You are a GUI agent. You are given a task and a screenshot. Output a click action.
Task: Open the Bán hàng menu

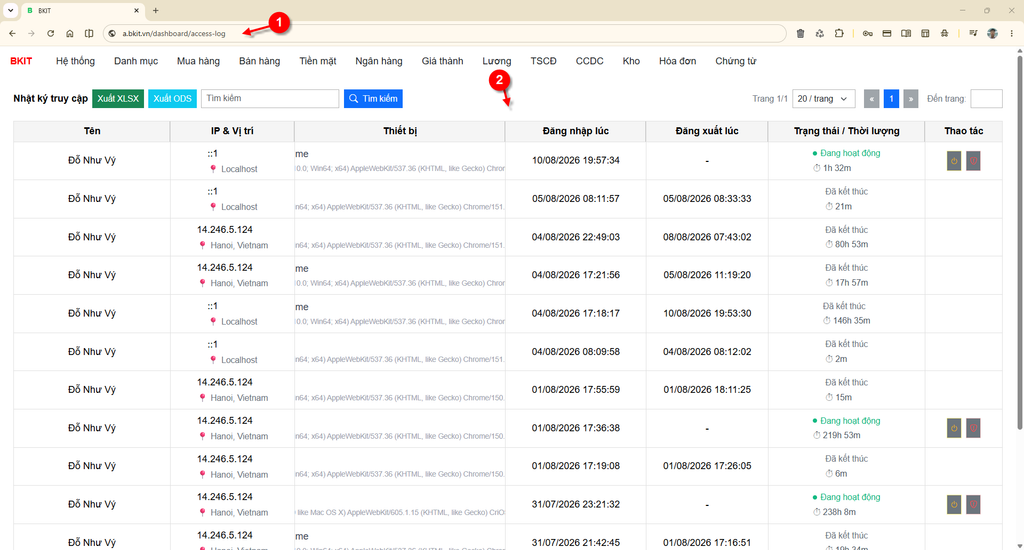259,61
